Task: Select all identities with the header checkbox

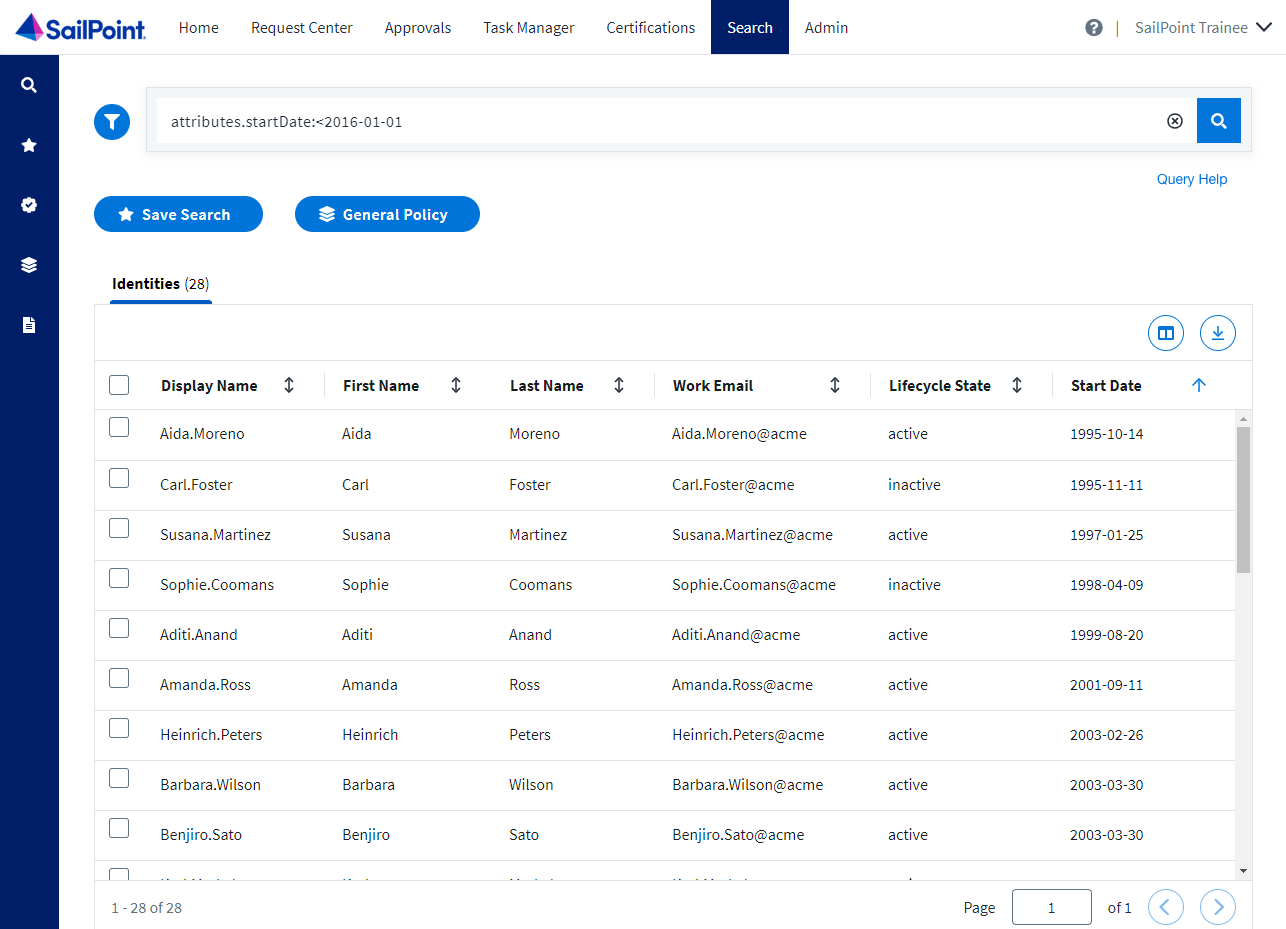Action: pyautogui.click(x=119, y=384)
